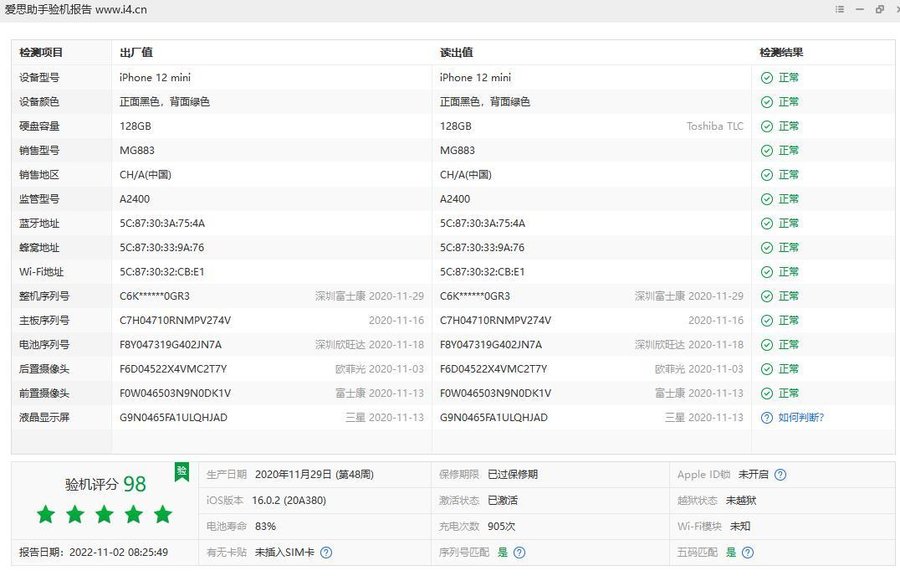Click the 读出值 column header
This screenshot has height=576, width=900.
[456, 52]
